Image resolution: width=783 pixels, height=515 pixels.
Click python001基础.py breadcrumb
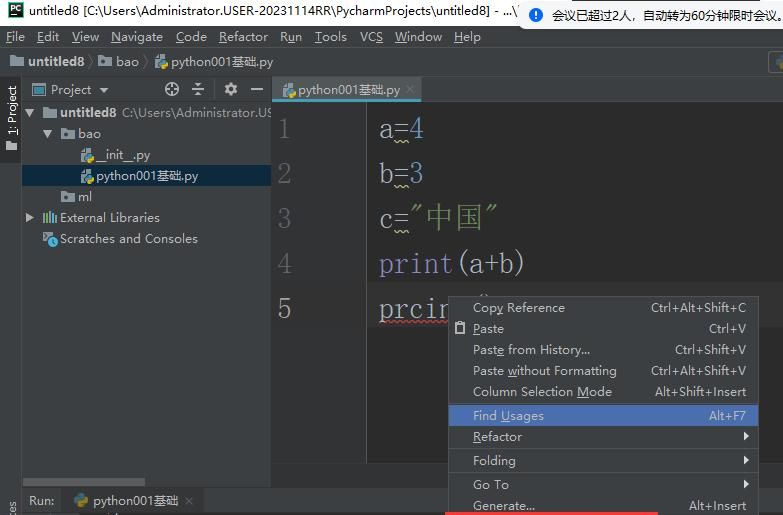tap(214, 62)
